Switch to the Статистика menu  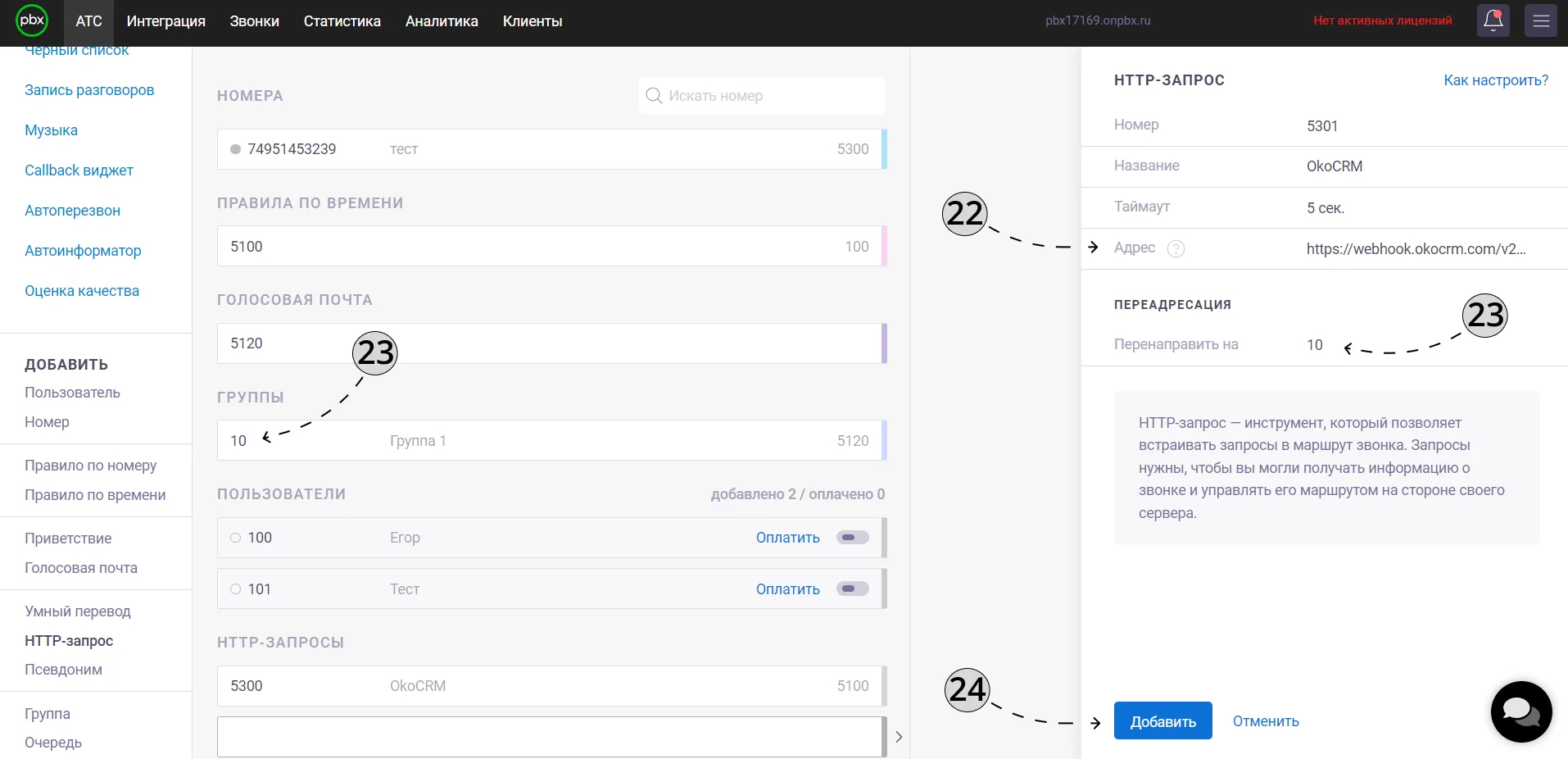click(342, 21)
